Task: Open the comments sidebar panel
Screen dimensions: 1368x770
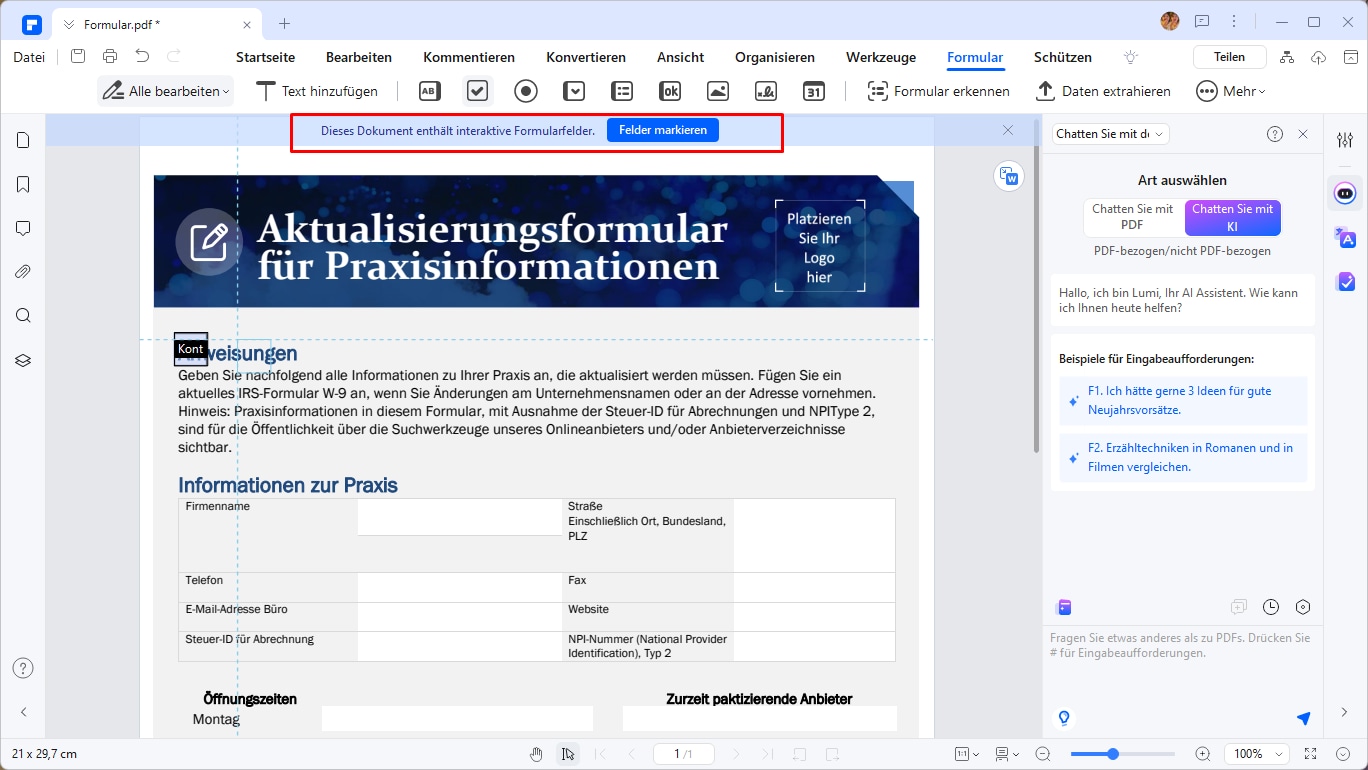Action: pos(23,228)
